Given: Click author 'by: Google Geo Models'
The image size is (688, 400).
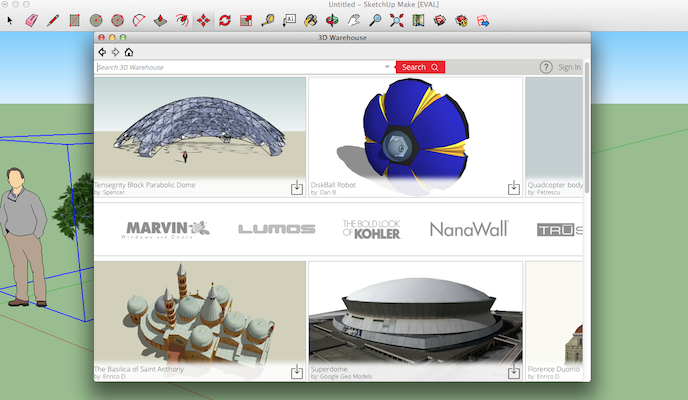Looking at the screenshot, I should click(x=341, y=377).
